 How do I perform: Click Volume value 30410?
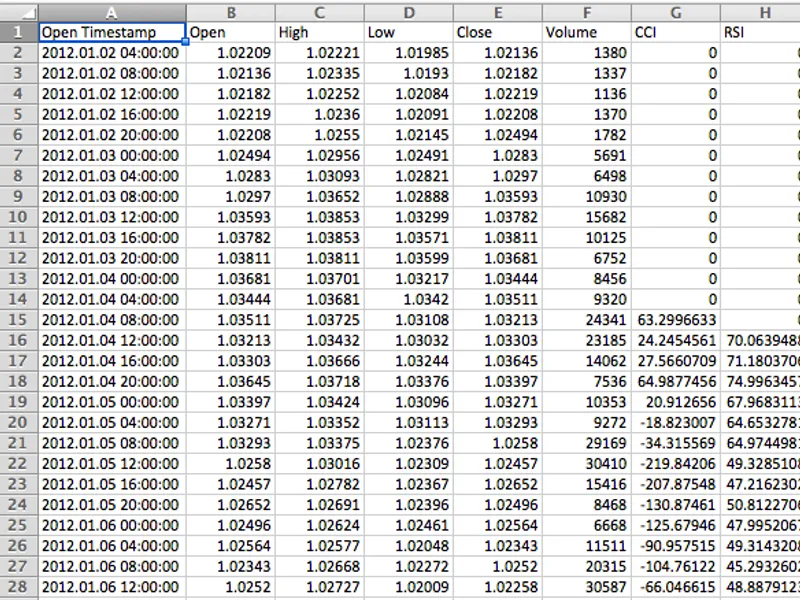click(587, 464)
